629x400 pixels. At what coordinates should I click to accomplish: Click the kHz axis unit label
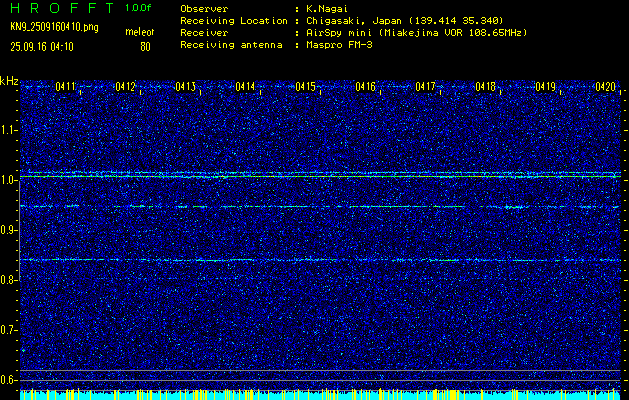(x=9, y=81)
